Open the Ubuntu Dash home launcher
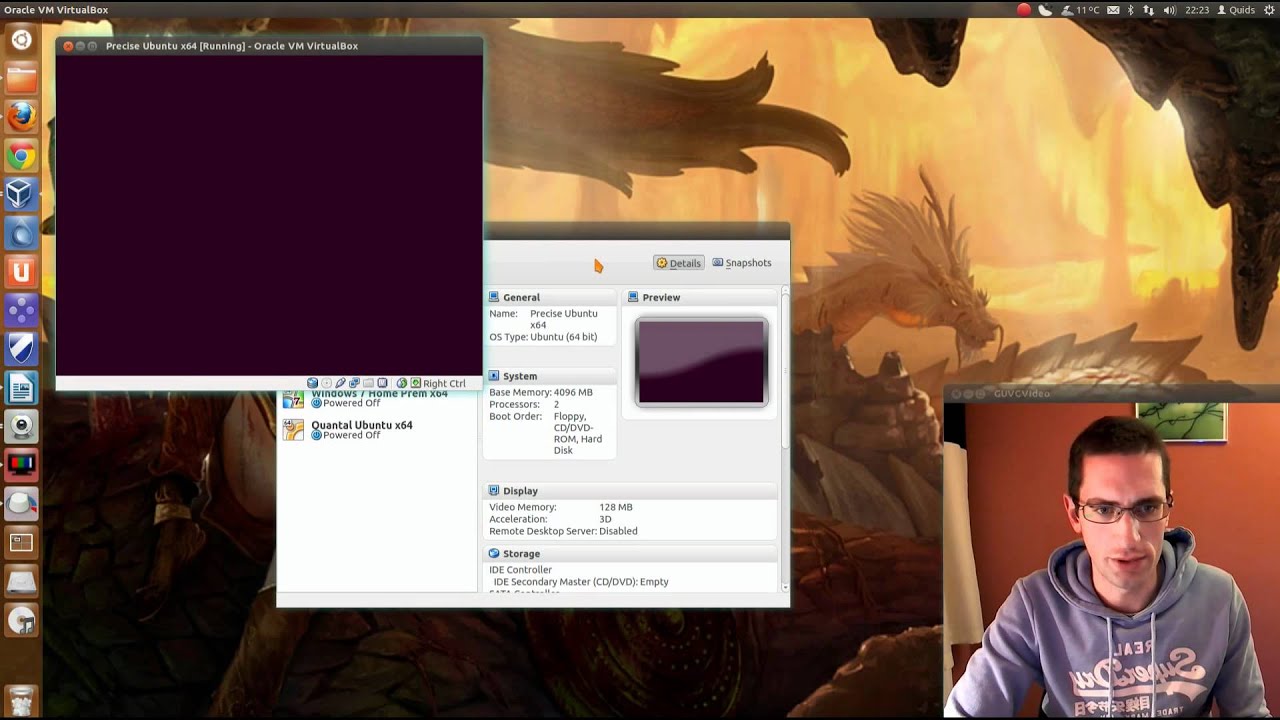Viewport: 1280px width, 720px height. [x=21, y=41]
